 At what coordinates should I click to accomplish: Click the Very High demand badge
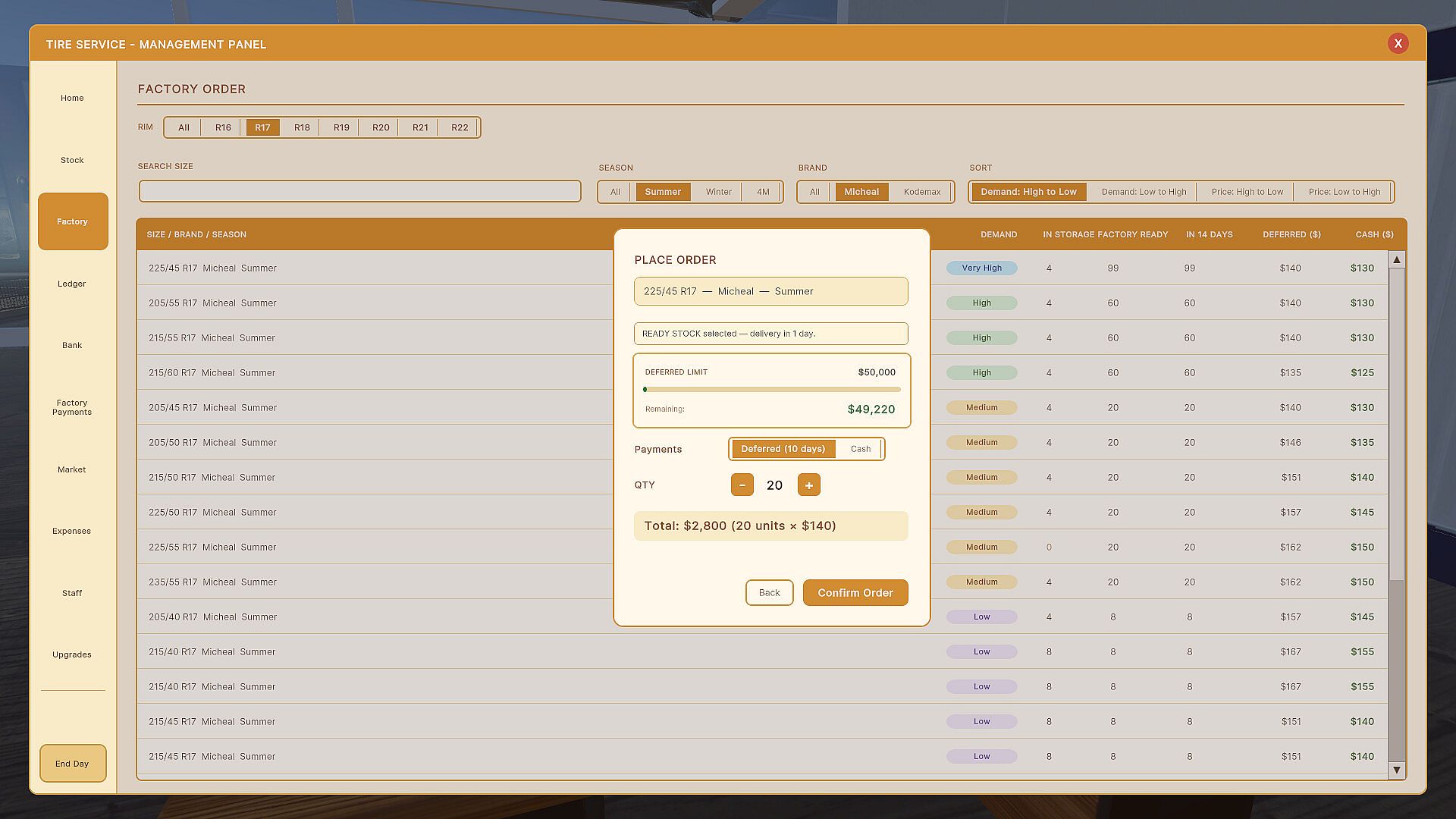[981, 268]
